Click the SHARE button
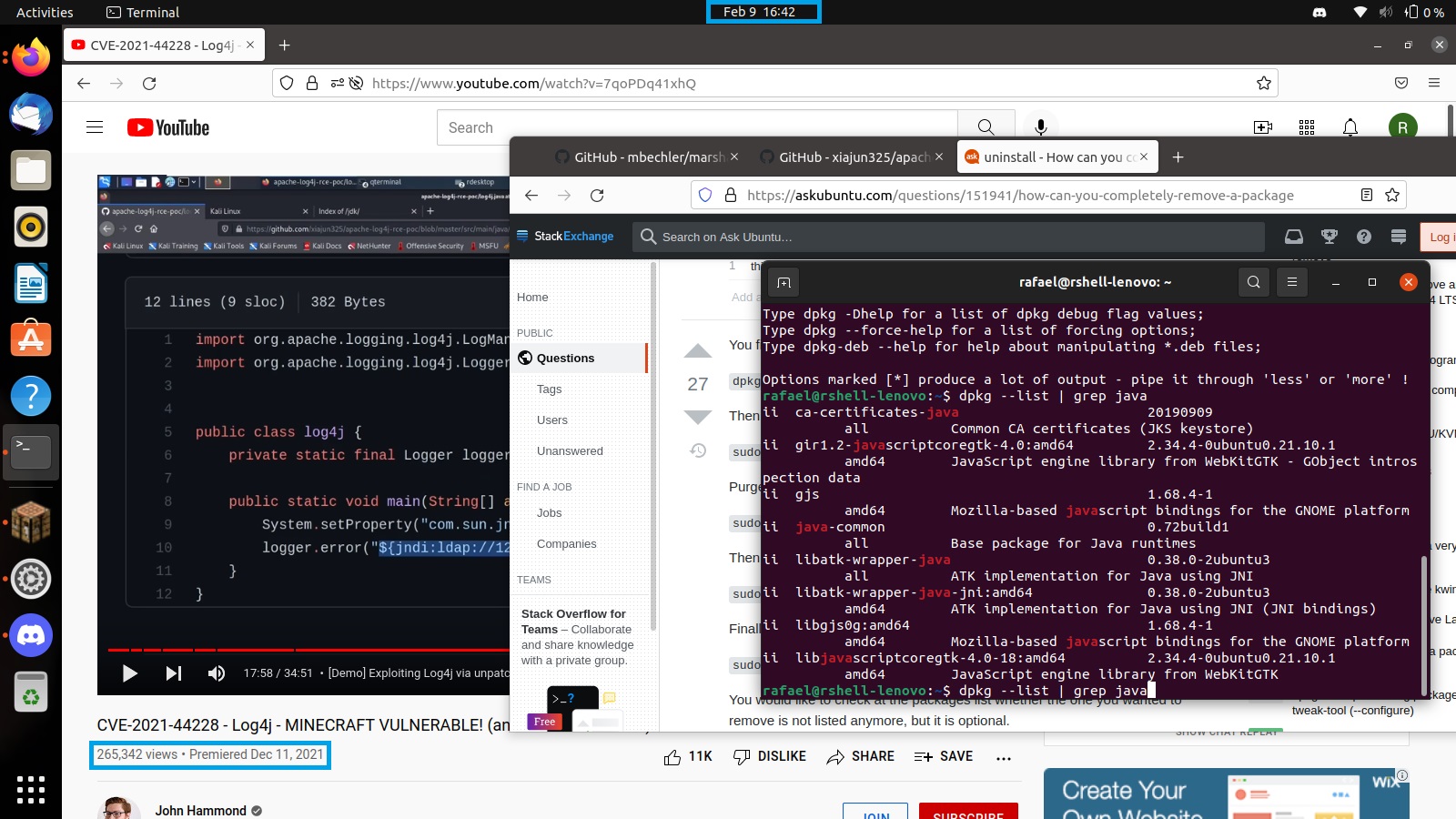The height and width of the screenshot is (819, 1456). point(861,757)
